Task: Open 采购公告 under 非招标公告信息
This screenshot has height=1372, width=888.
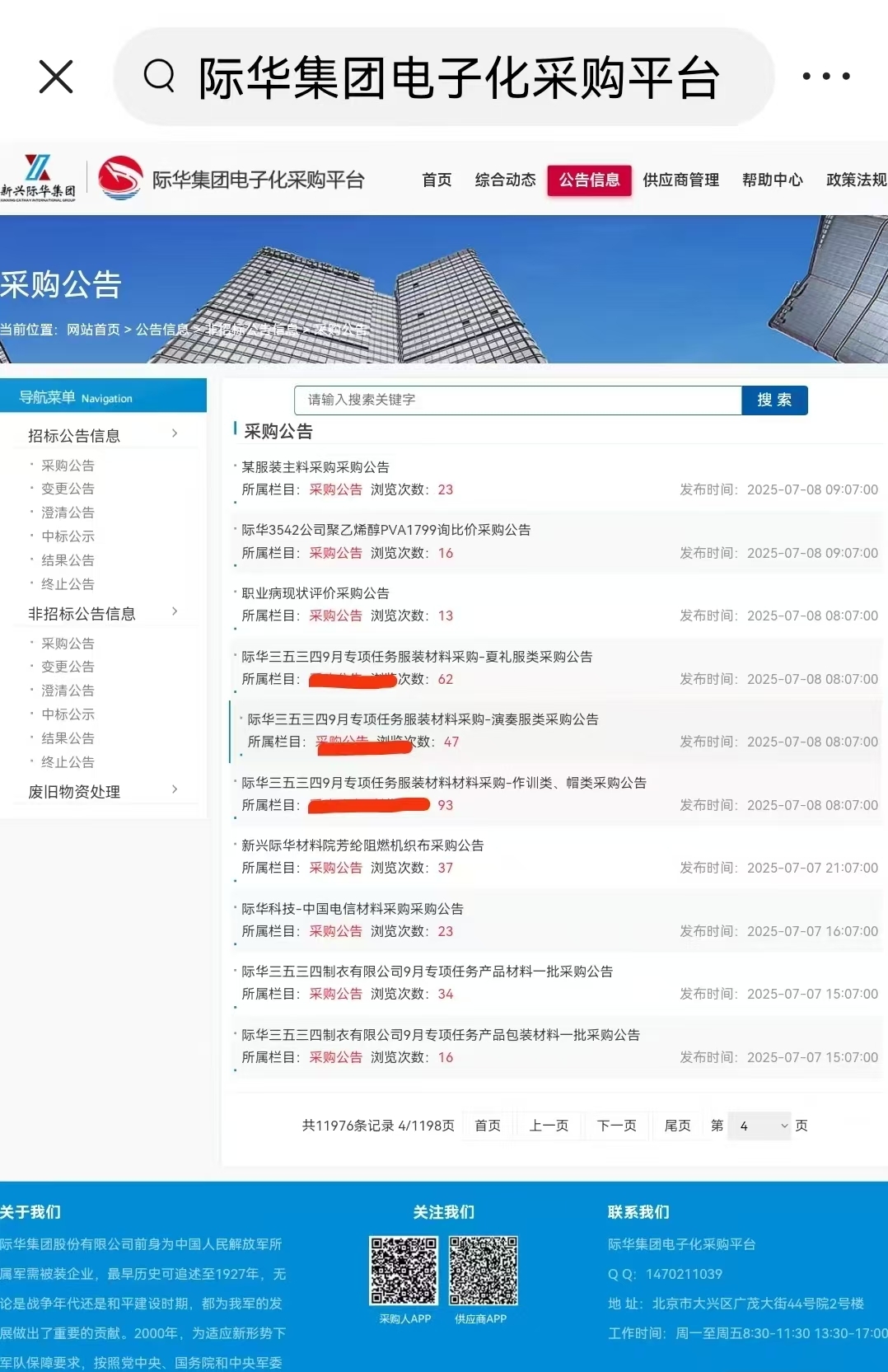Action: [68, 644]
